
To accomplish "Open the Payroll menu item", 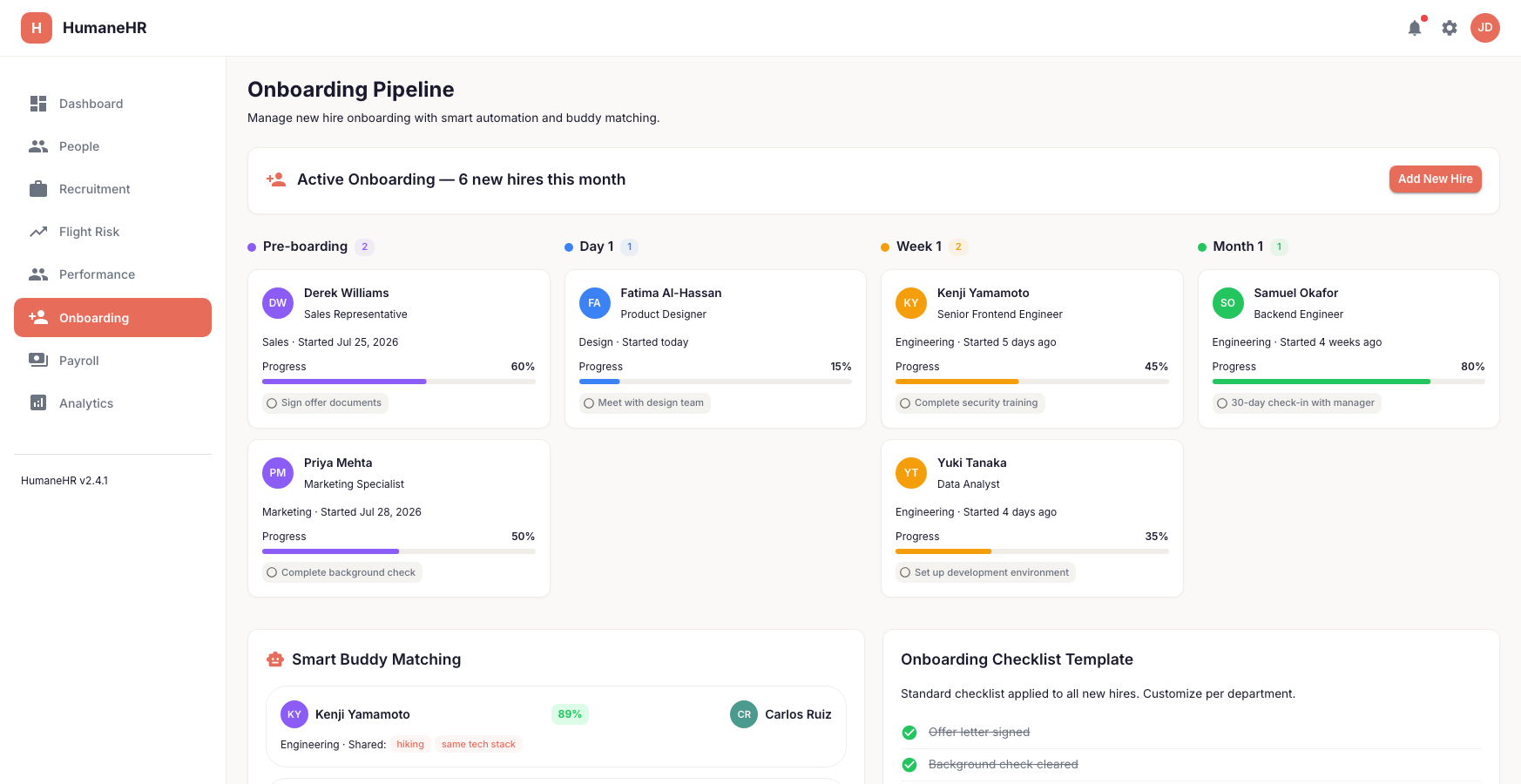I will (x=112, y=360).
